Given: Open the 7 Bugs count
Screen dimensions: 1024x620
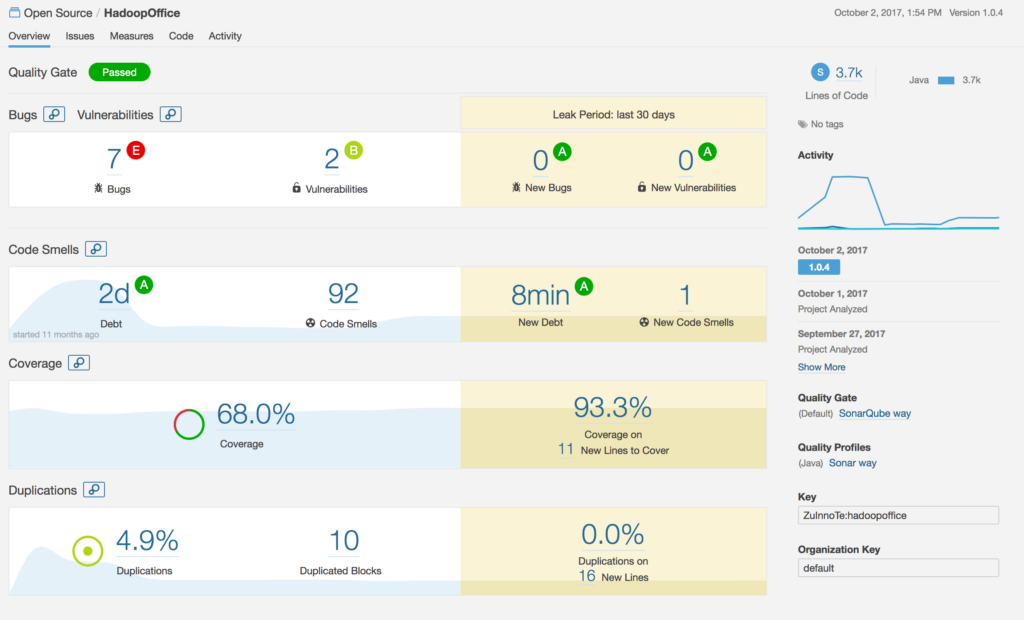Looking at the screenshot, I should (114, 159).
